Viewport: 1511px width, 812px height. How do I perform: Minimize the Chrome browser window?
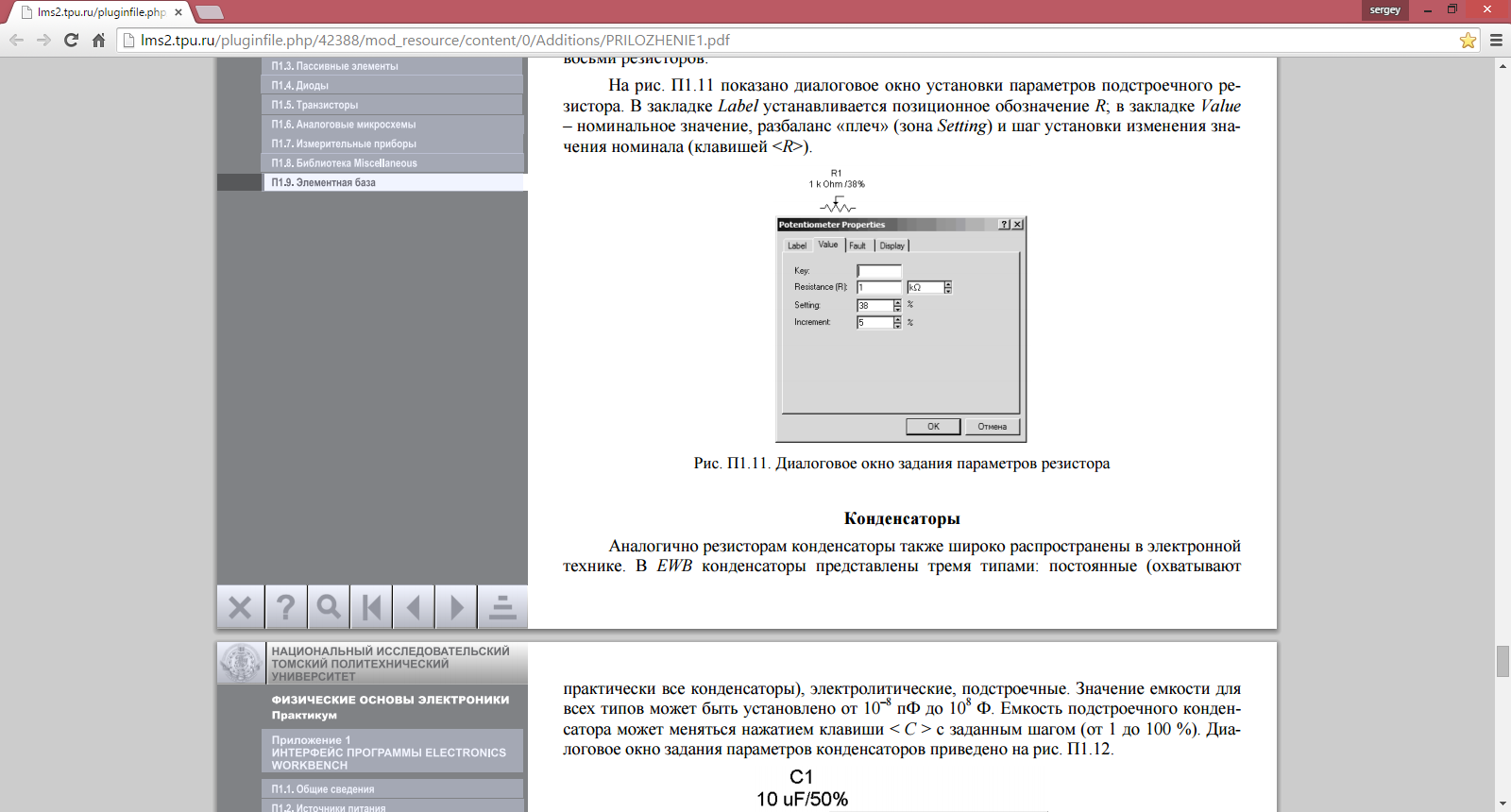tap(1428, 9)
